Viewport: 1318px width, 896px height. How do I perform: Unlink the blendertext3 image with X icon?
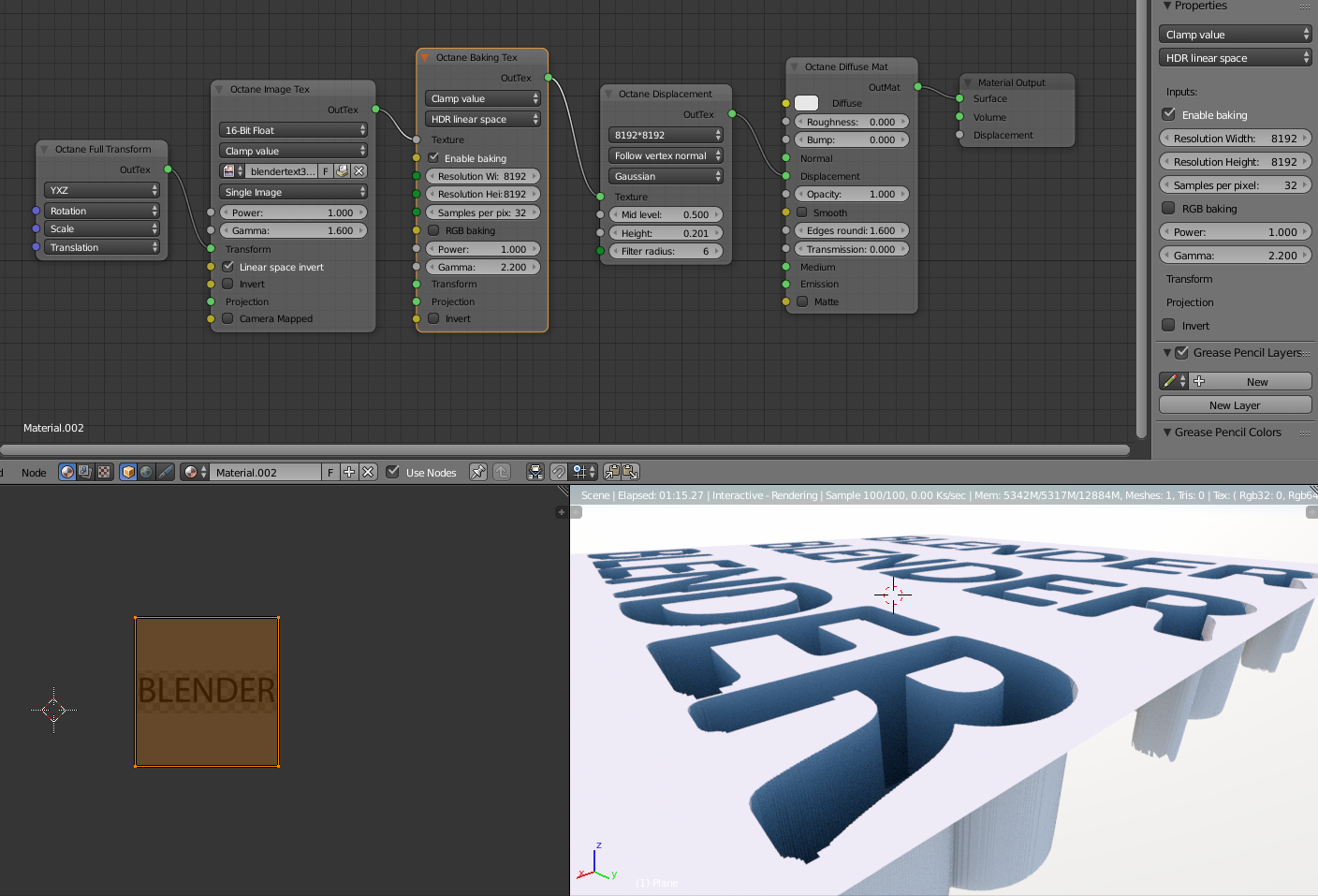tap(359, 171)
